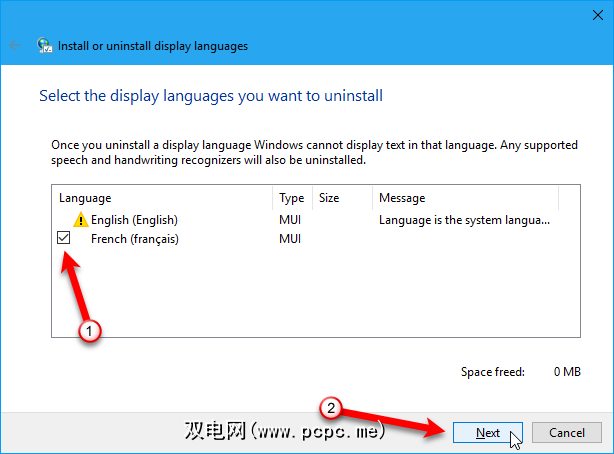Click the back arrow in title bar
This screenshot has height=454, width=614.
click(15, 45)
